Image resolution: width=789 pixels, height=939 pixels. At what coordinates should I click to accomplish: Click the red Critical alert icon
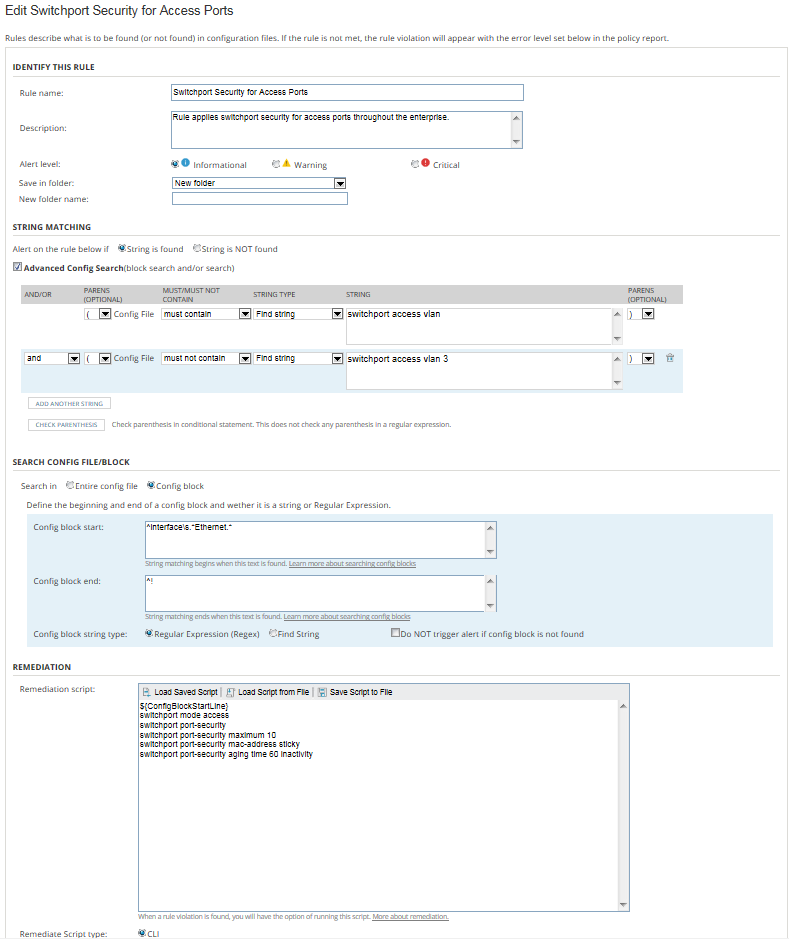click(425, 163)
